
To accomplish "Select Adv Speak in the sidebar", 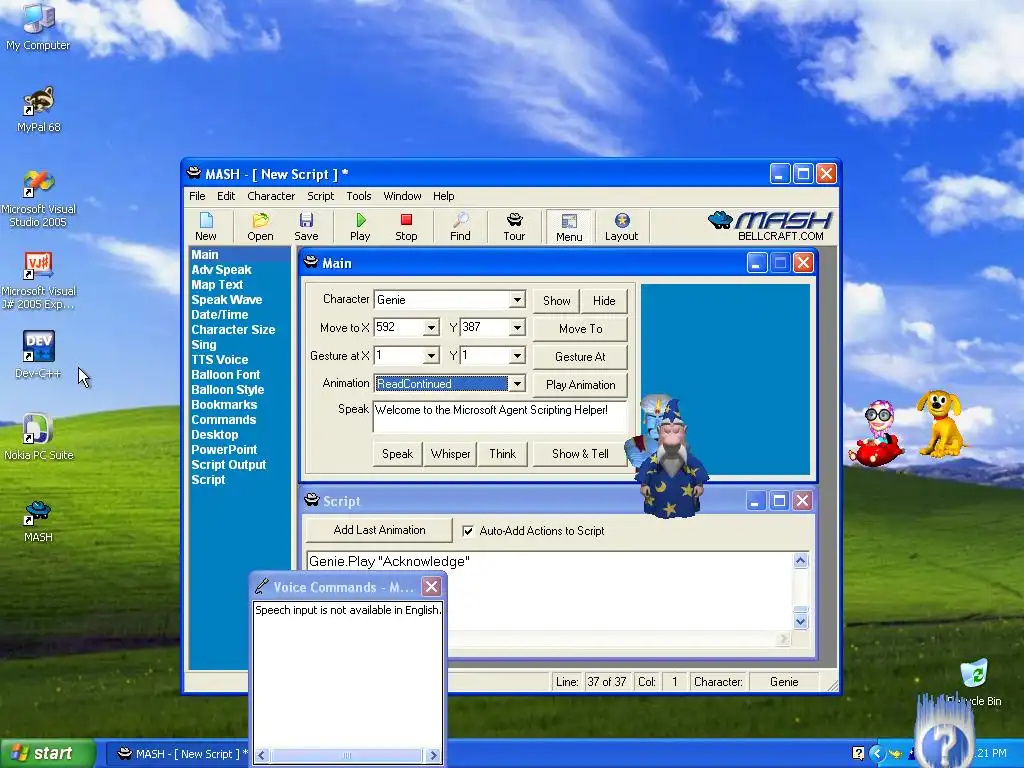I will [221, 270].
